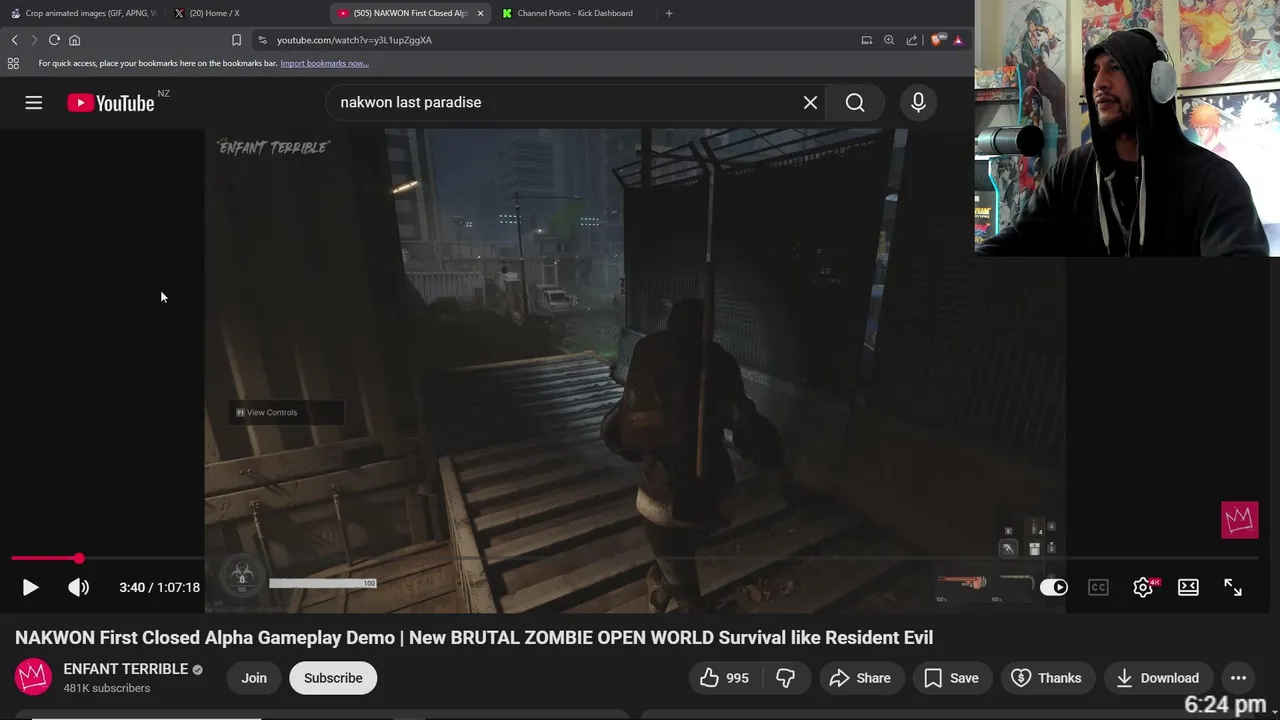The width and height of the screenshot is (1280, 720).
Task: Click the video title text
Action: (x=474, y=637)
